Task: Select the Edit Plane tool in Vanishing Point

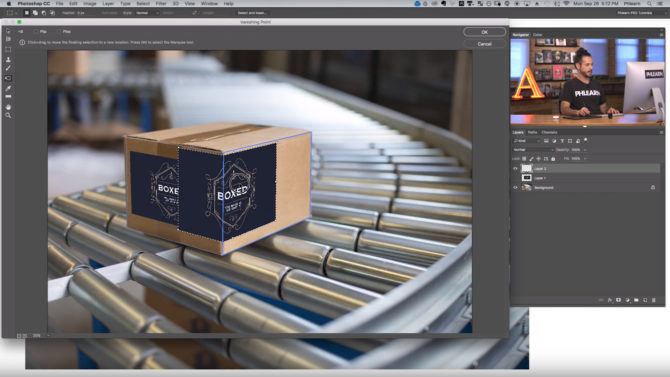Action: point(8,31)
